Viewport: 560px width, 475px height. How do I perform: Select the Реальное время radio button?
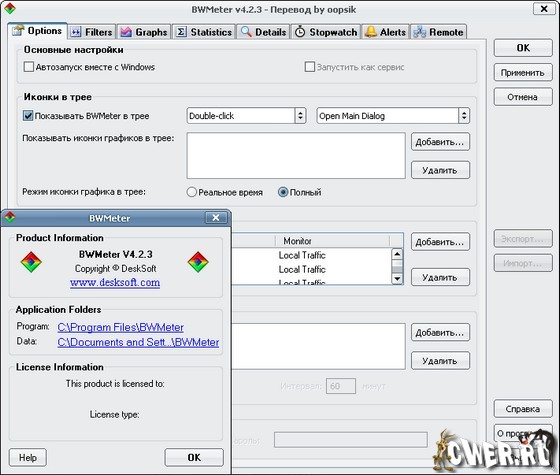(191, 192)
